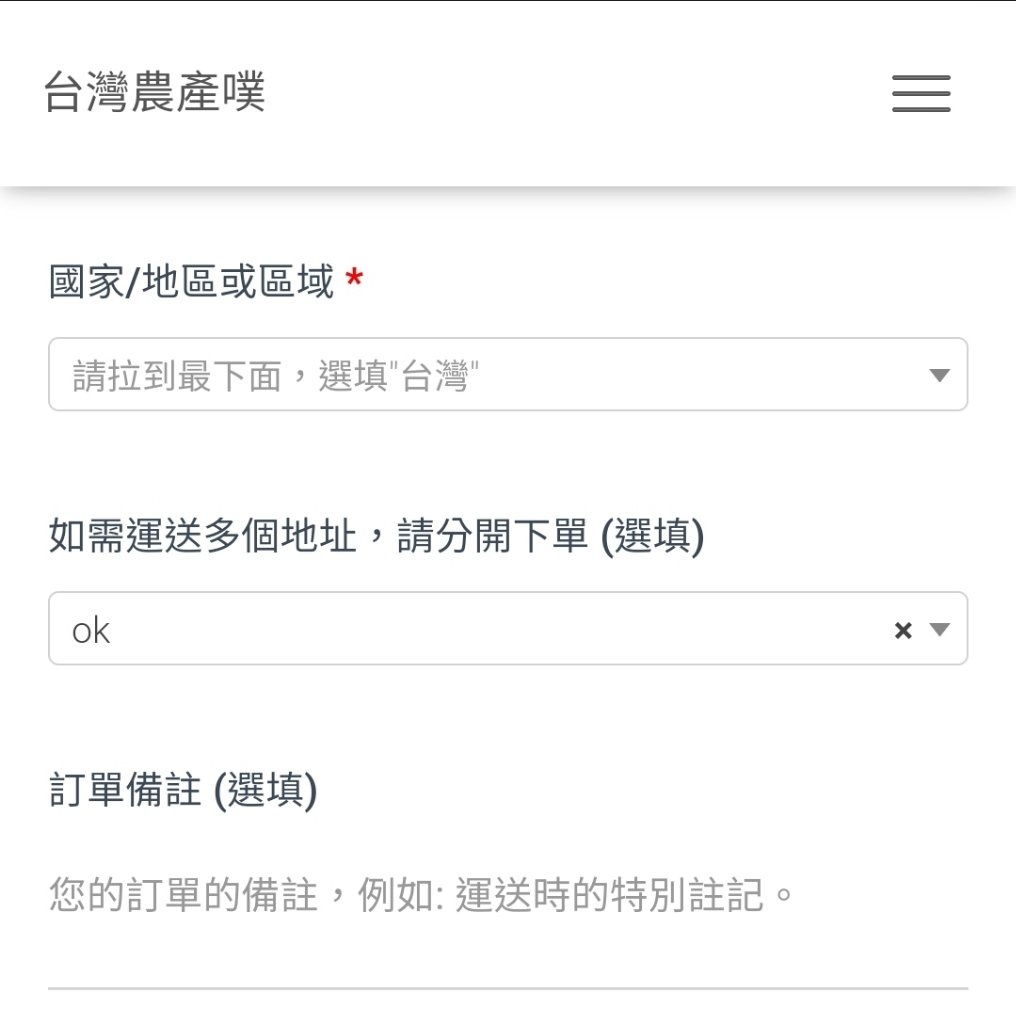Open the 請拉到最下面 country select box
This screenshot has width=1016, height=1024.
click(508, 374)
